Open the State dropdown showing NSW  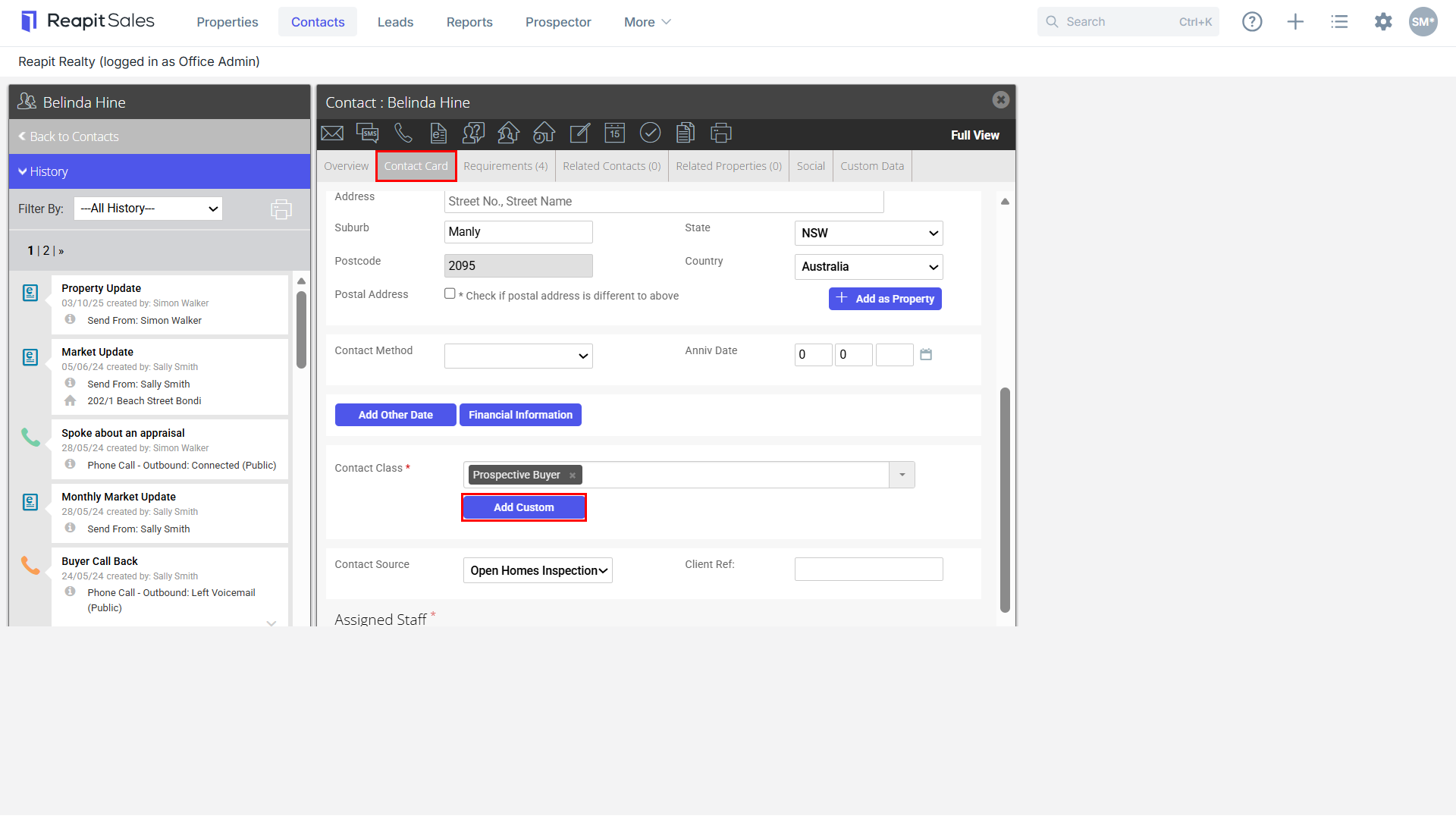(868, 233)
